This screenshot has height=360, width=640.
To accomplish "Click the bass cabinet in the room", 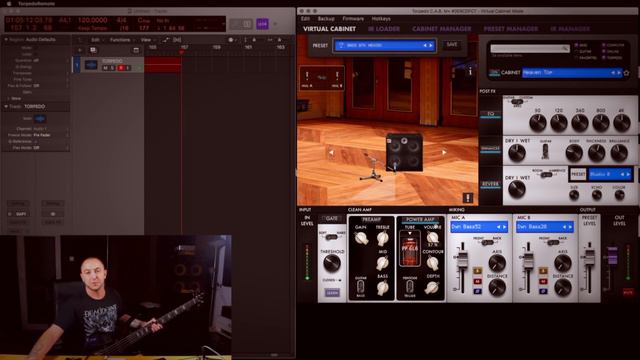I will [x=404, y=152].
